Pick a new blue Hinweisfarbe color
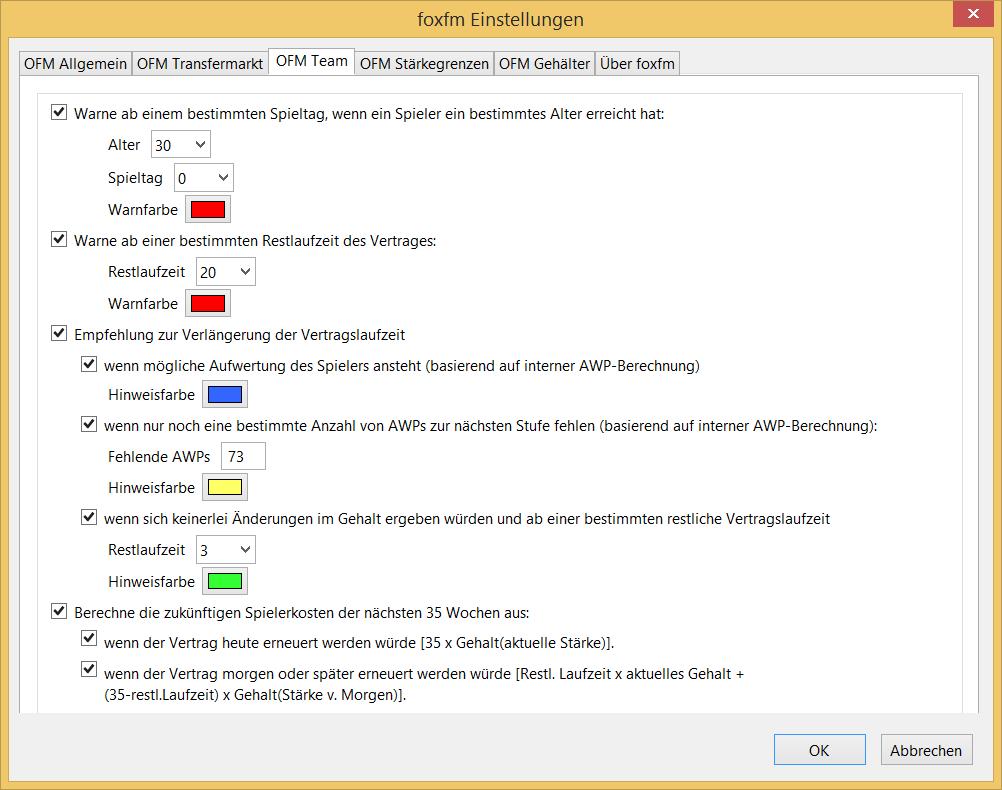1002x790 pixels. coord(224,394)
